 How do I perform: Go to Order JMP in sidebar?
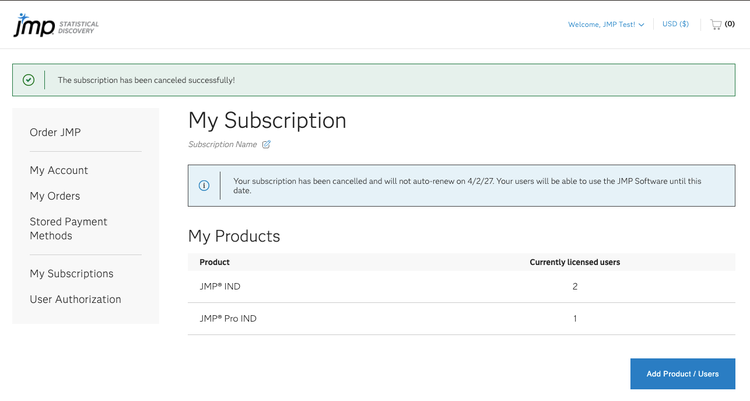click(55, 132)
